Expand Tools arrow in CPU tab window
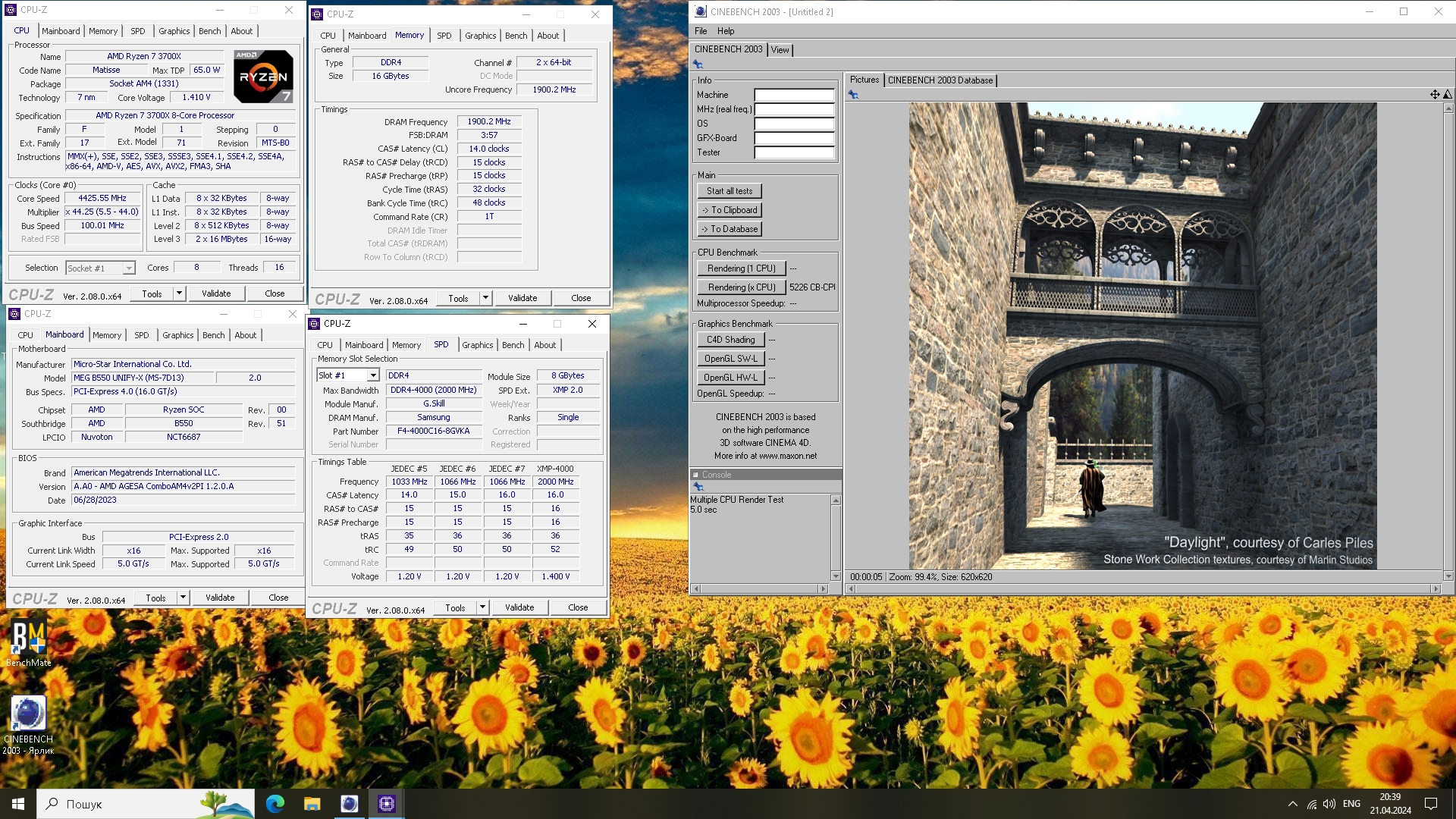1456x819 pixels. pos(180,293)
